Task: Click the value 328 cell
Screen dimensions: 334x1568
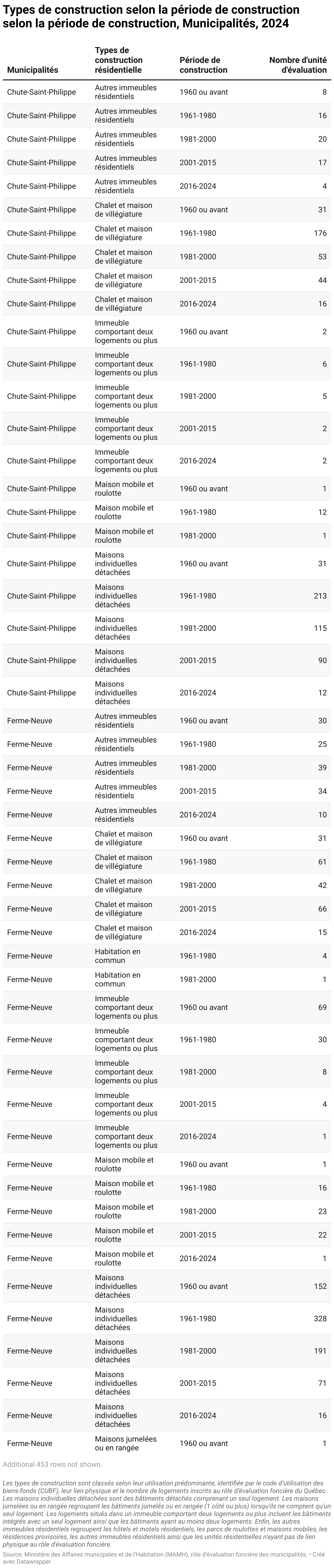Action: (320, 1319)
